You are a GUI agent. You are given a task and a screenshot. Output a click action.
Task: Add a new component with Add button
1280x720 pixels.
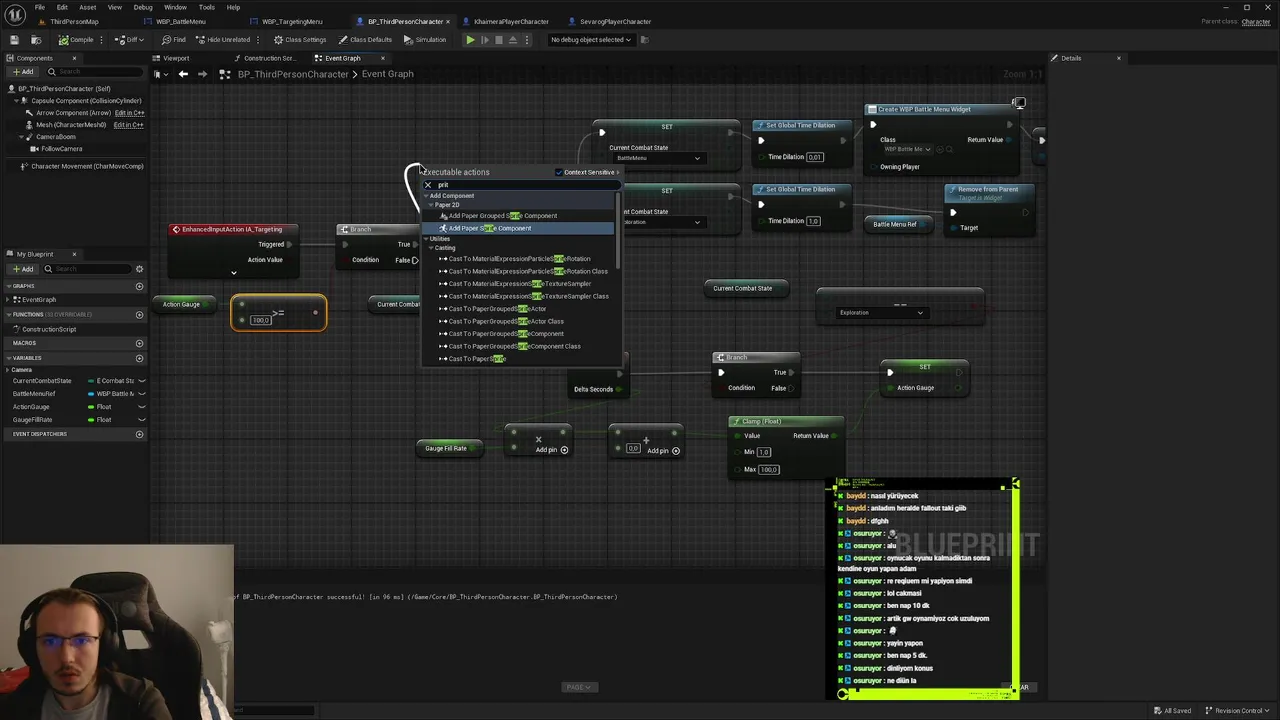pos(22,72)
